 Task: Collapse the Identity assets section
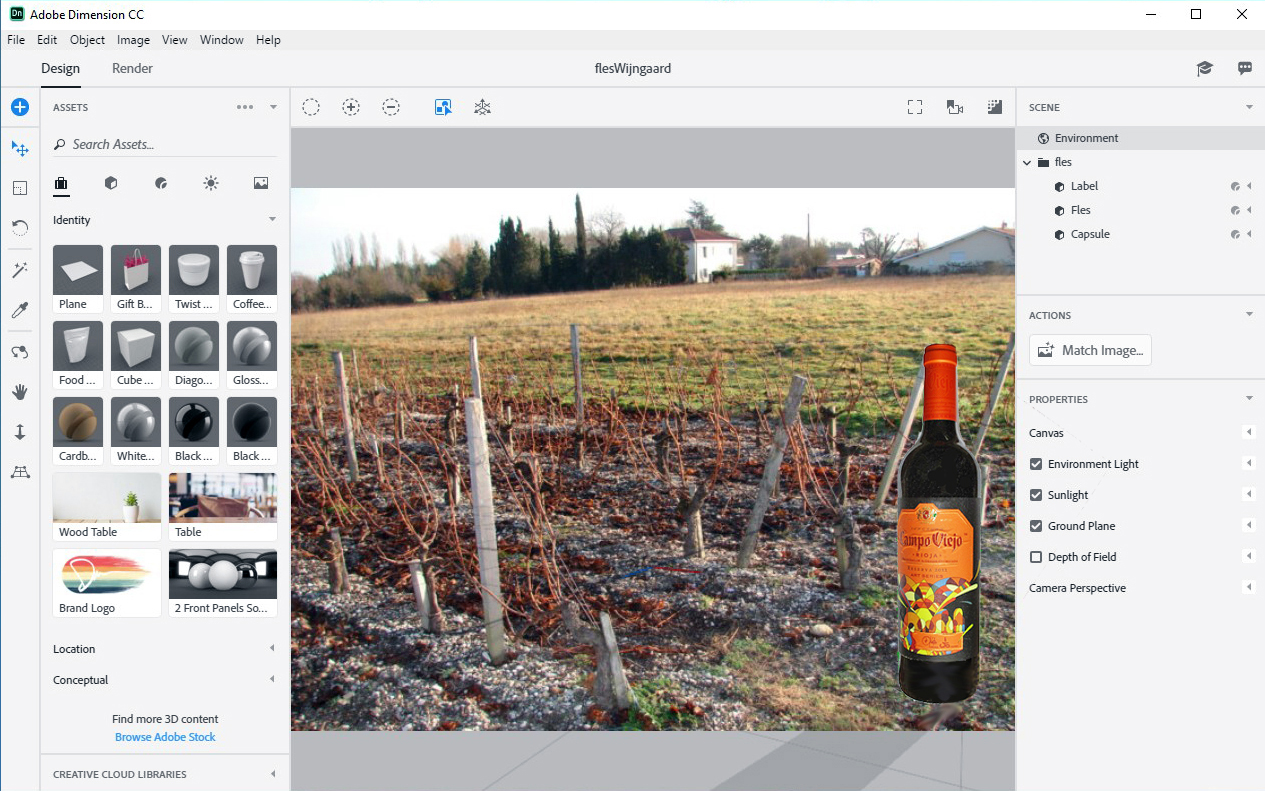click(x=272, y=220)
